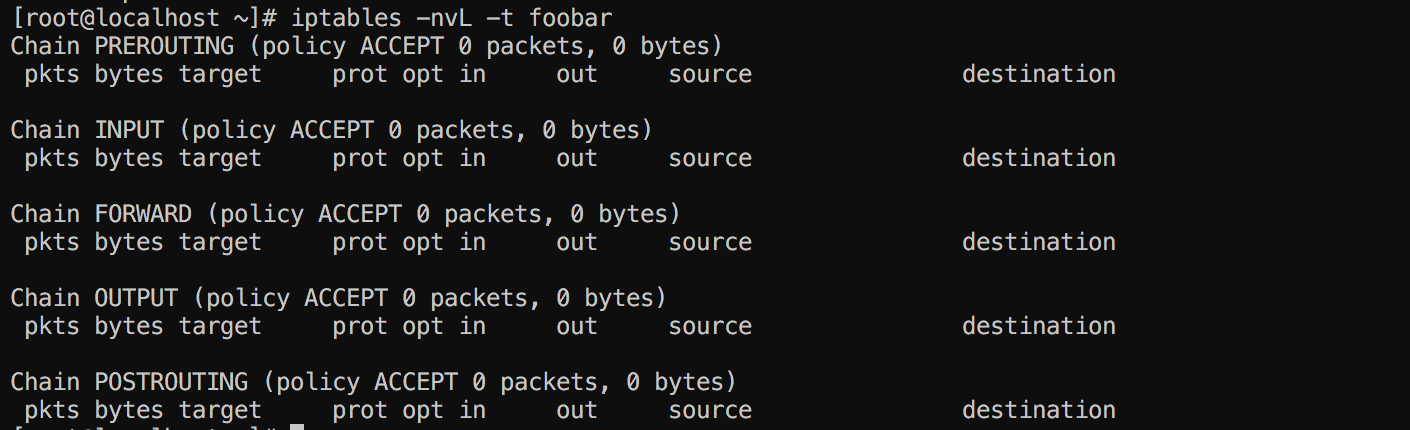Click the POSTROUTING chain name
The width and height of the screenshot is (1410, 430).
pos(171,382)
